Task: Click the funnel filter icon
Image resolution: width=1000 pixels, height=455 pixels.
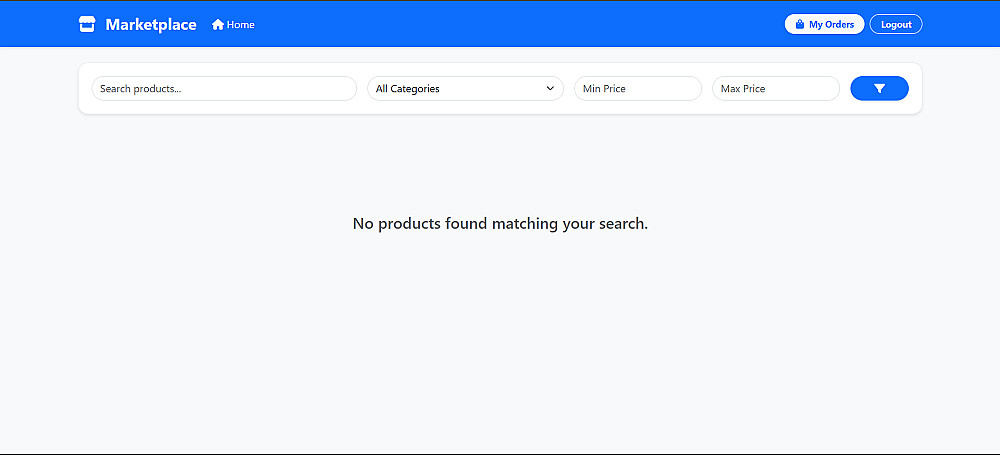Action: 879,89
